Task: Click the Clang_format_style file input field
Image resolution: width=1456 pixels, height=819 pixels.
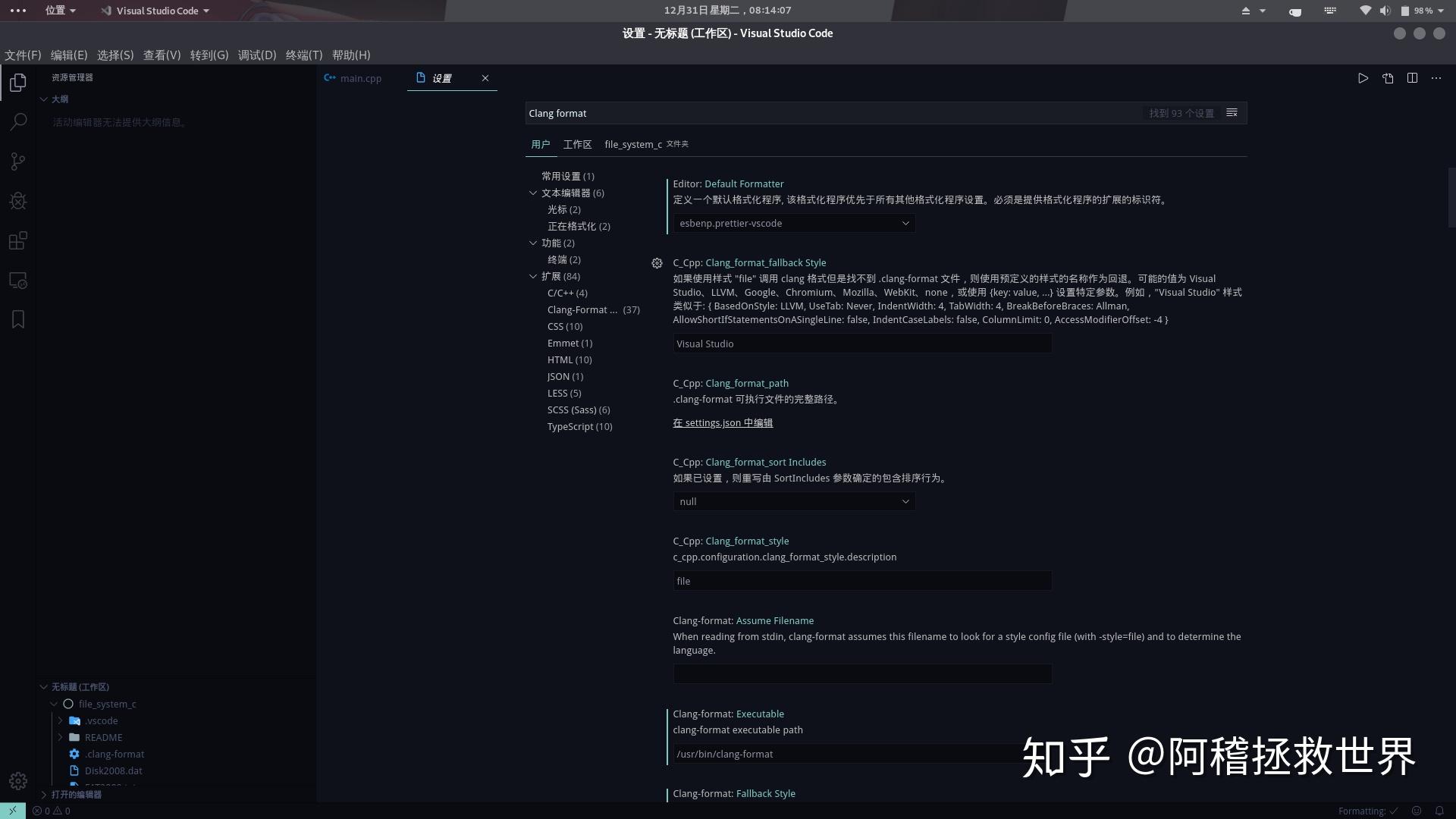Action: 862,581
